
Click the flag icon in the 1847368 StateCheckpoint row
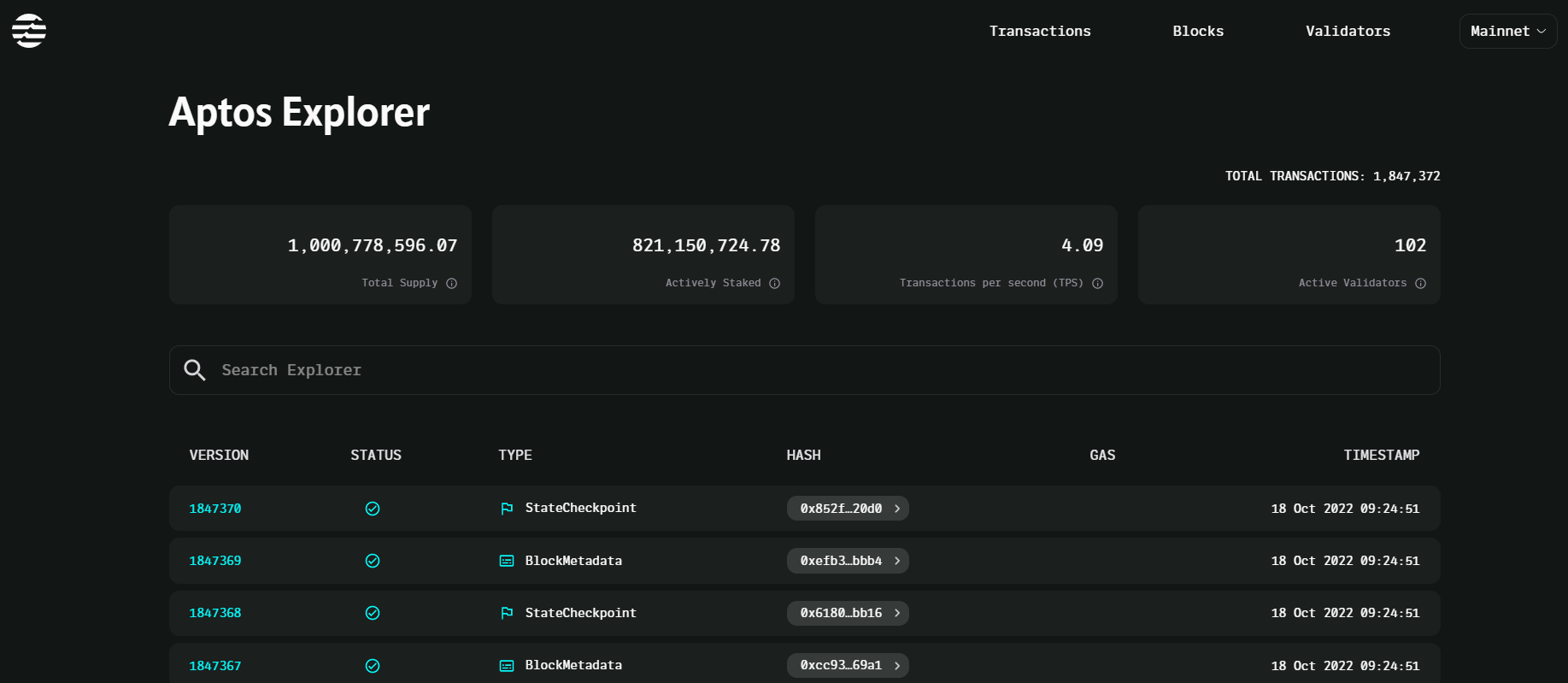coord(507,613)
